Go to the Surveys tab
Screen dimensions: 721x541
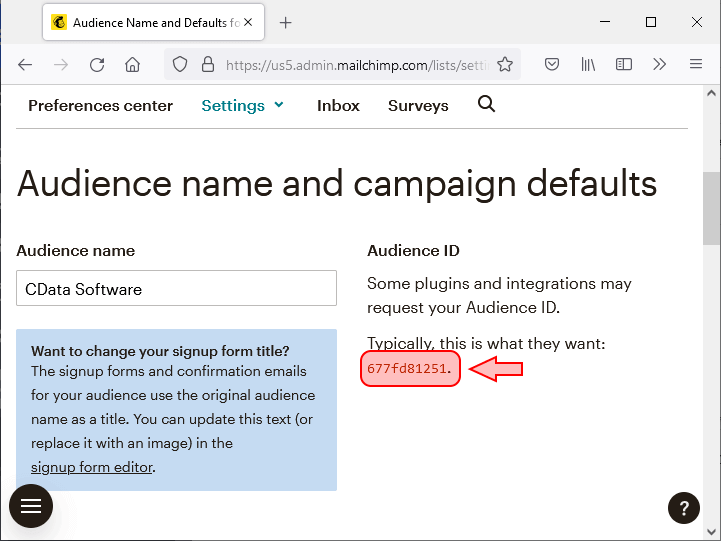(x=418, y=105)
